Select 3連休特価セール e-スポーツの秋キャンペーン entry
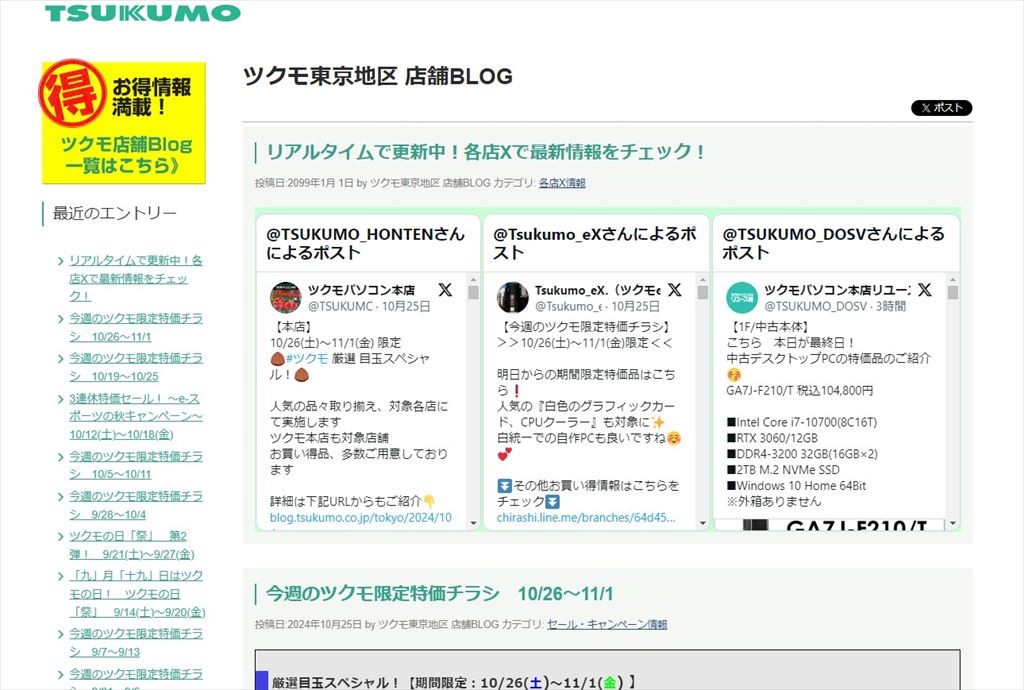The image size is (1024, 690). point(135,416)
